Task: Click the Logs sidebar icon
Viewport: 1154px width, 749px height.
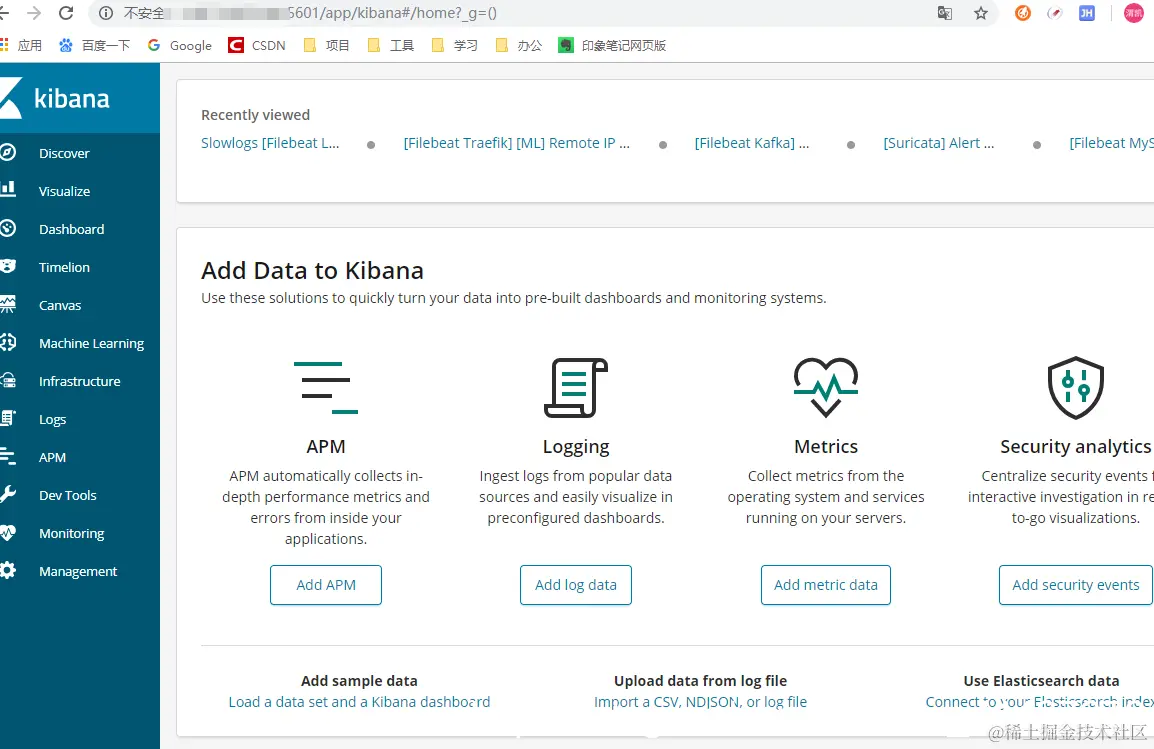Action: (7, 419)
